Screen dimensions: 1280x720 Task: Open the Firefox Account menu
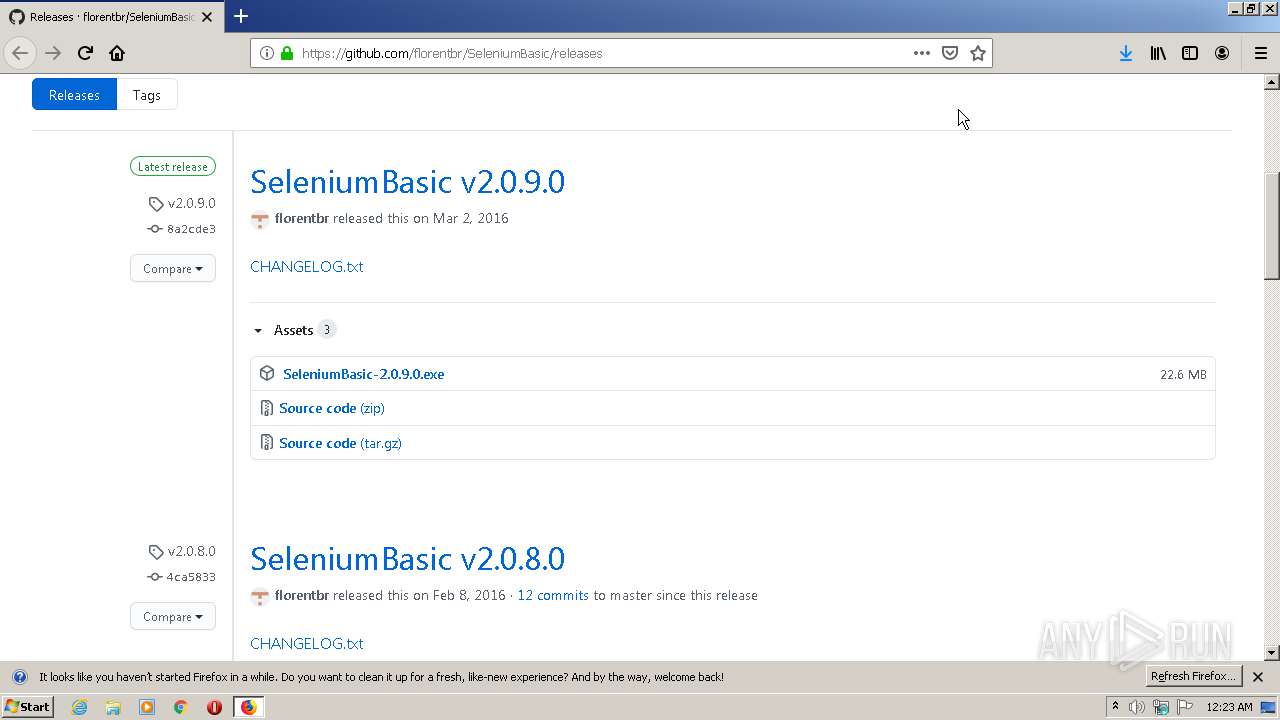[1222, 53]
